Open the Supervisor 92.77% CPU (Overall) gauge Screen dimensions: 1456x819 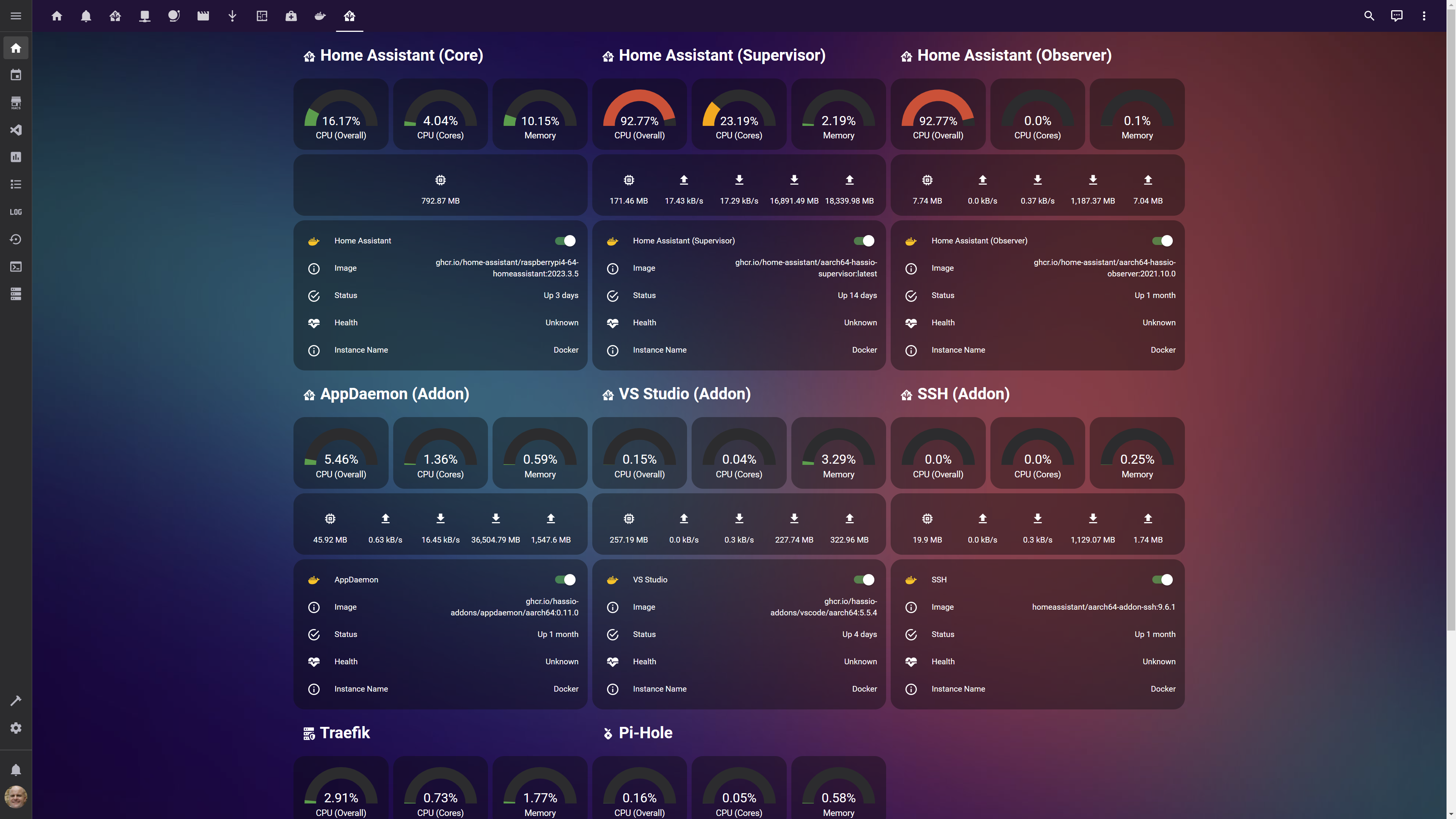[639, 114]
